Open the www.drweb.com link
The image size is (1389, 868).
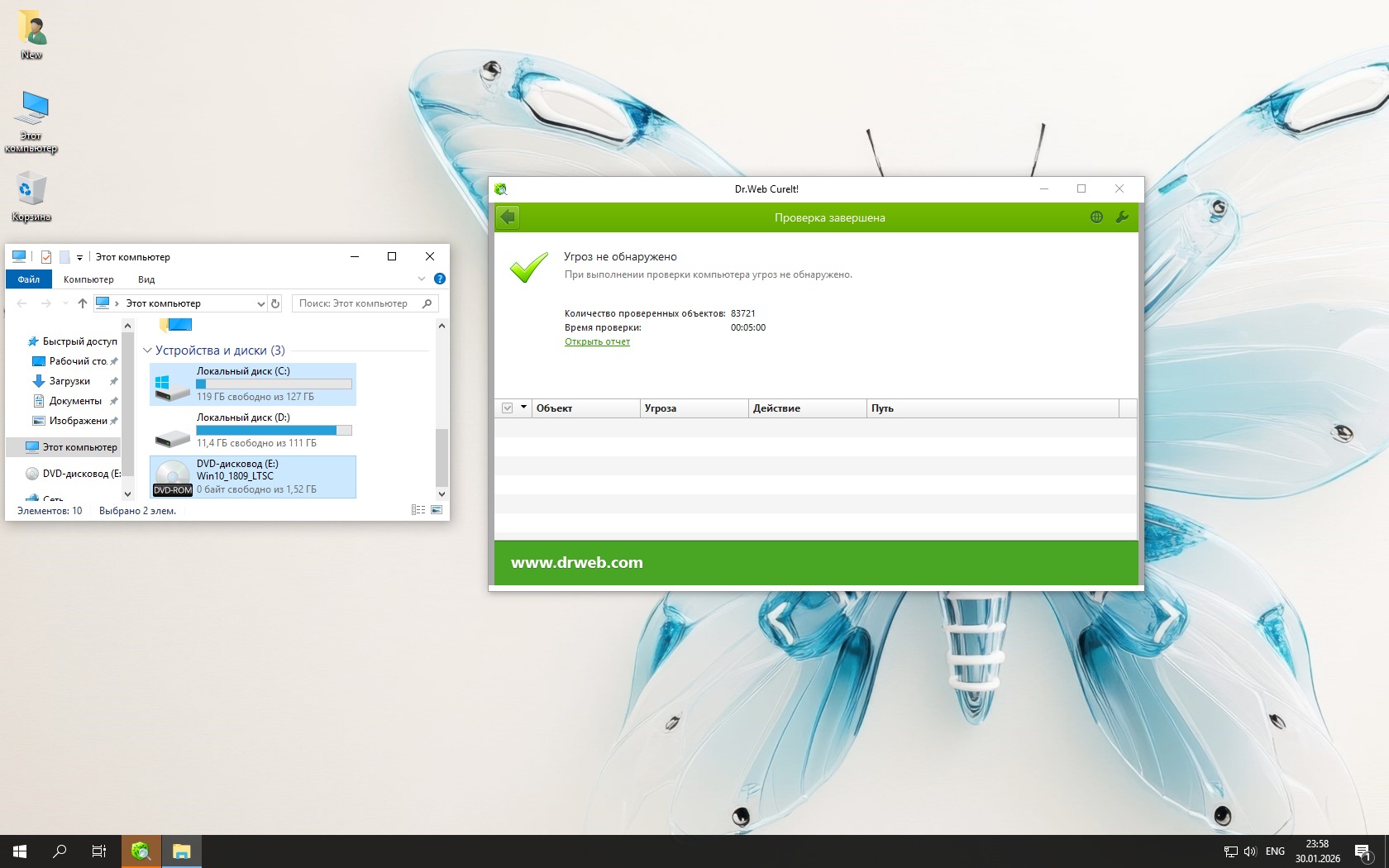pyautogui.click(x=576, y=562)
